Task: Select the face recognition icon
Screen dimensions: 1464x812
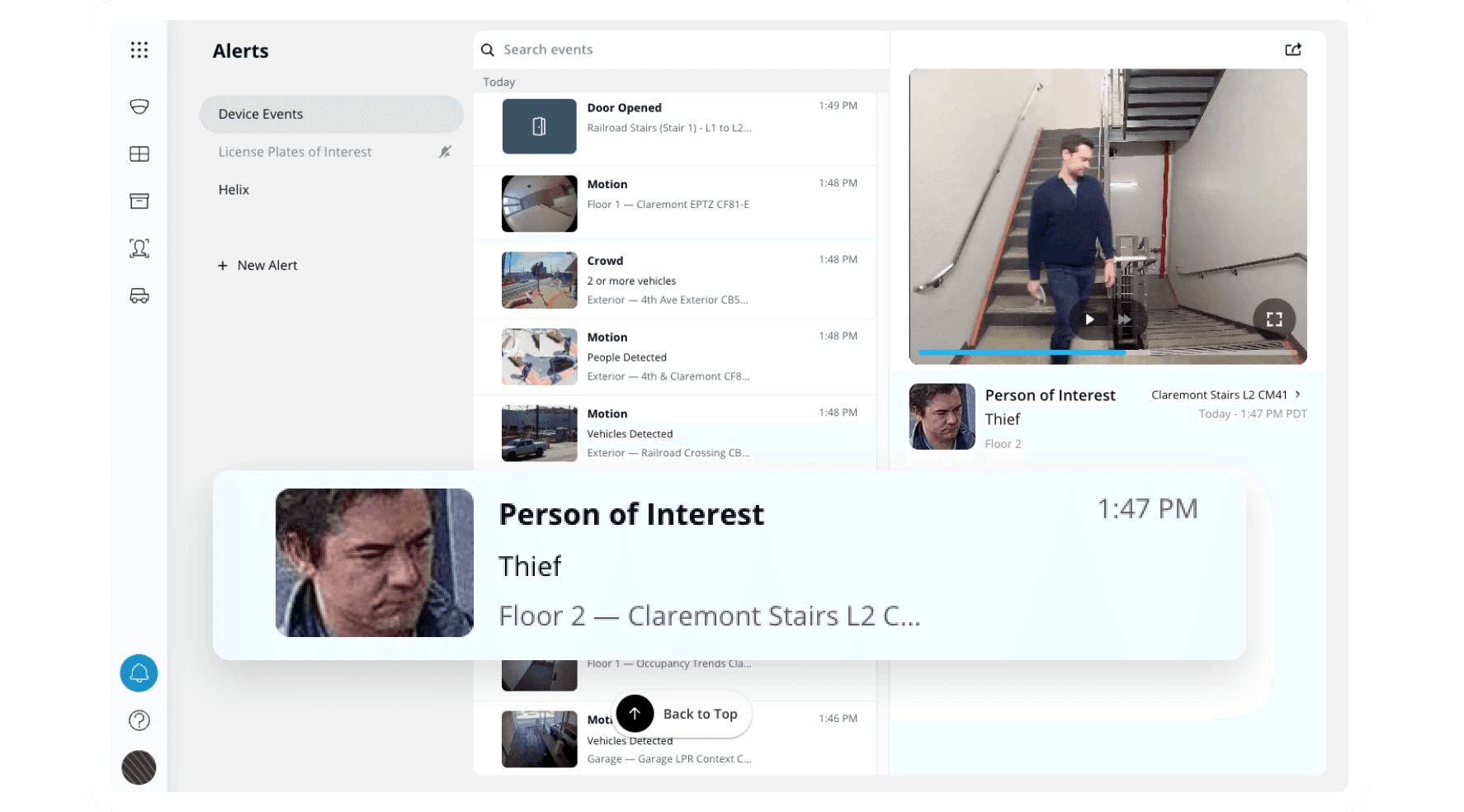Action: [x=139, y=248]
